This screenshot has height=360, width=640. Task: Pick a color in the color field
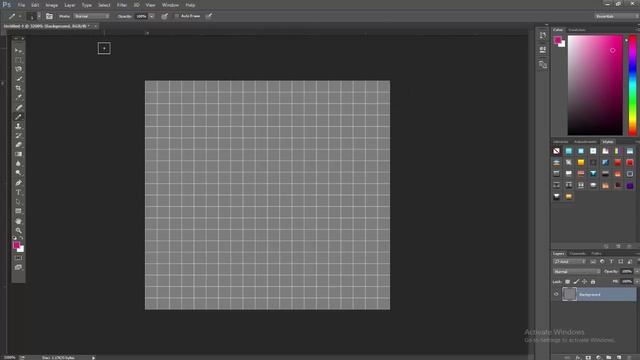pos(595,85)
